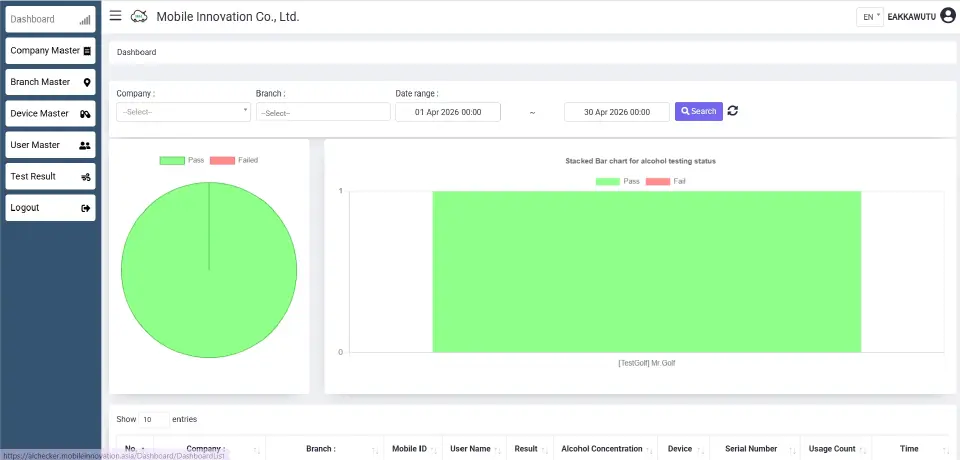This screenshot has width=960, height=460.
Task: Click the Dashboard sidebar item
Action: coord(50,19)
